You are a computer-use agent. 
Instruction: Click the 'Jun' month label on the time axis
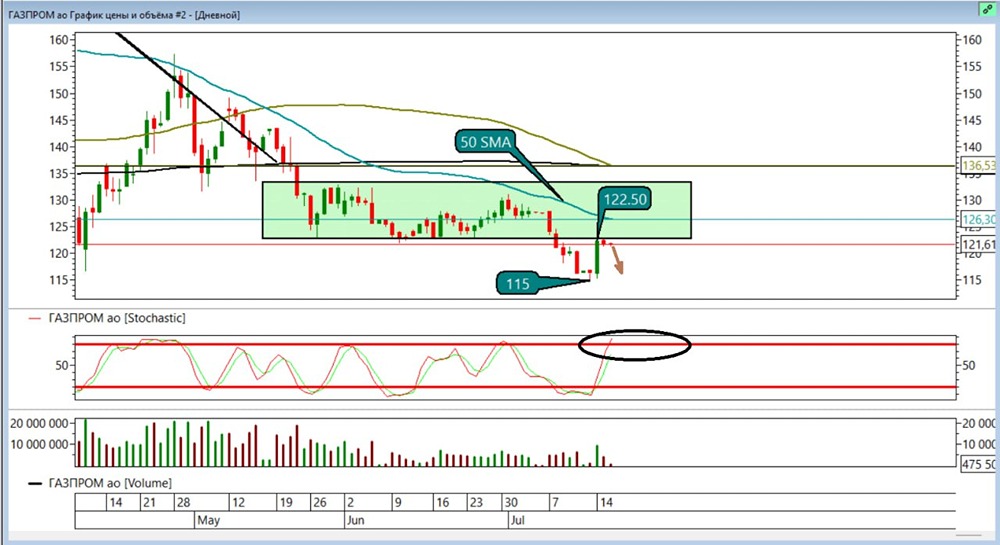coord(355,520)
